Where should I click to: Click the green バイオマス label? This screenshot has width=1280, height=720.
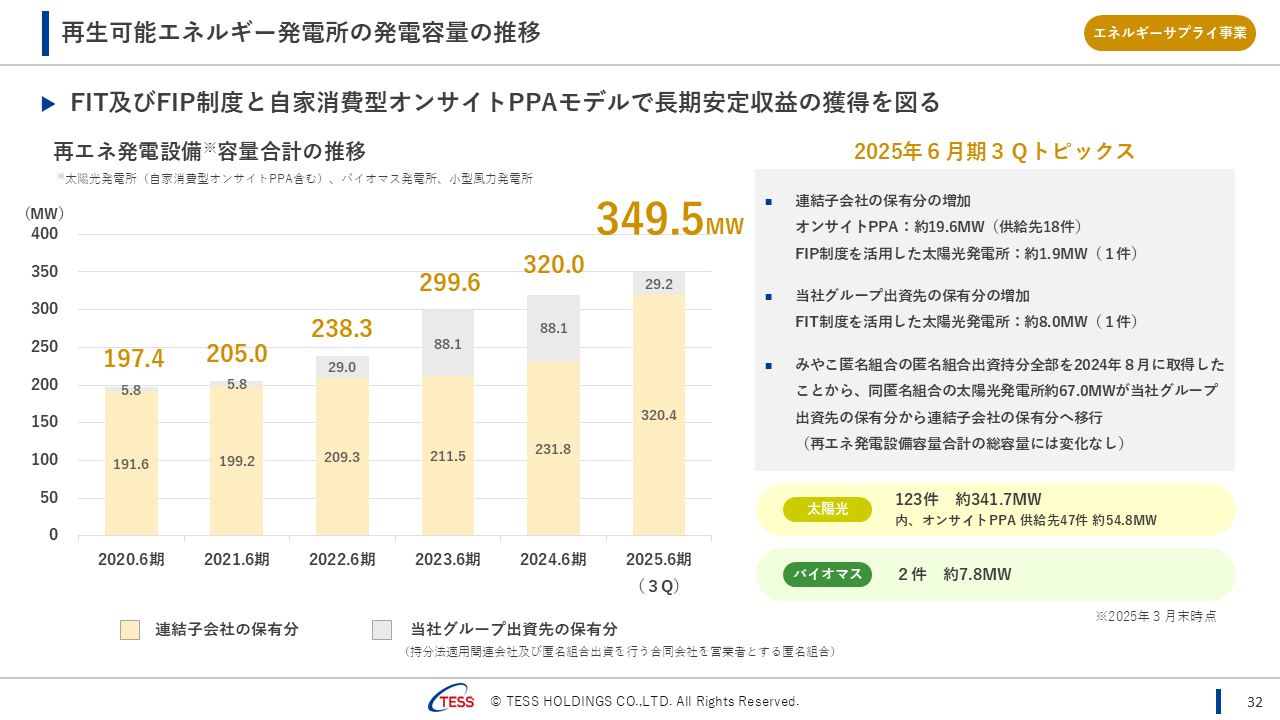coord(827,574)
